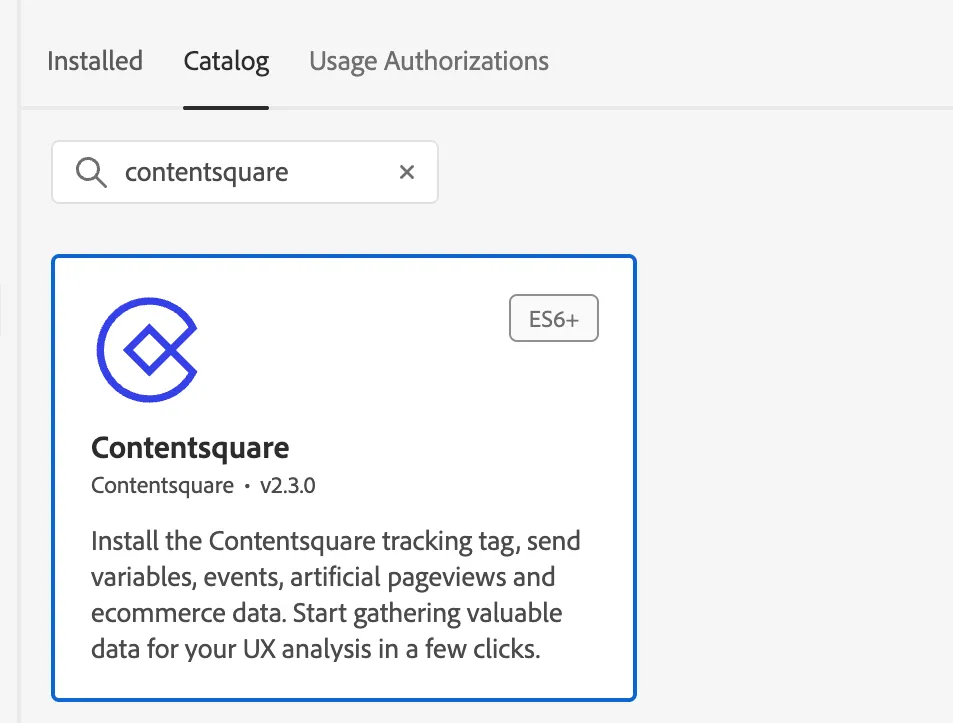The image size is (953, 723).
Task: Select the Contentsquare extension description text
Action: click(335, 595)
